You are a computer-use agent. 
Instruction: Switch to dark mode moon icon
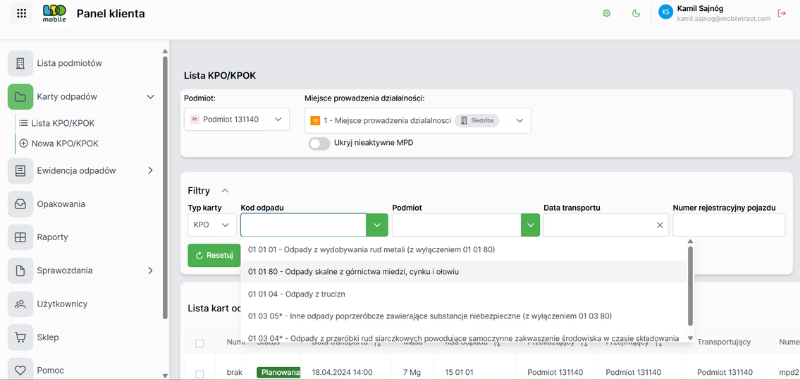coord(636,14)
